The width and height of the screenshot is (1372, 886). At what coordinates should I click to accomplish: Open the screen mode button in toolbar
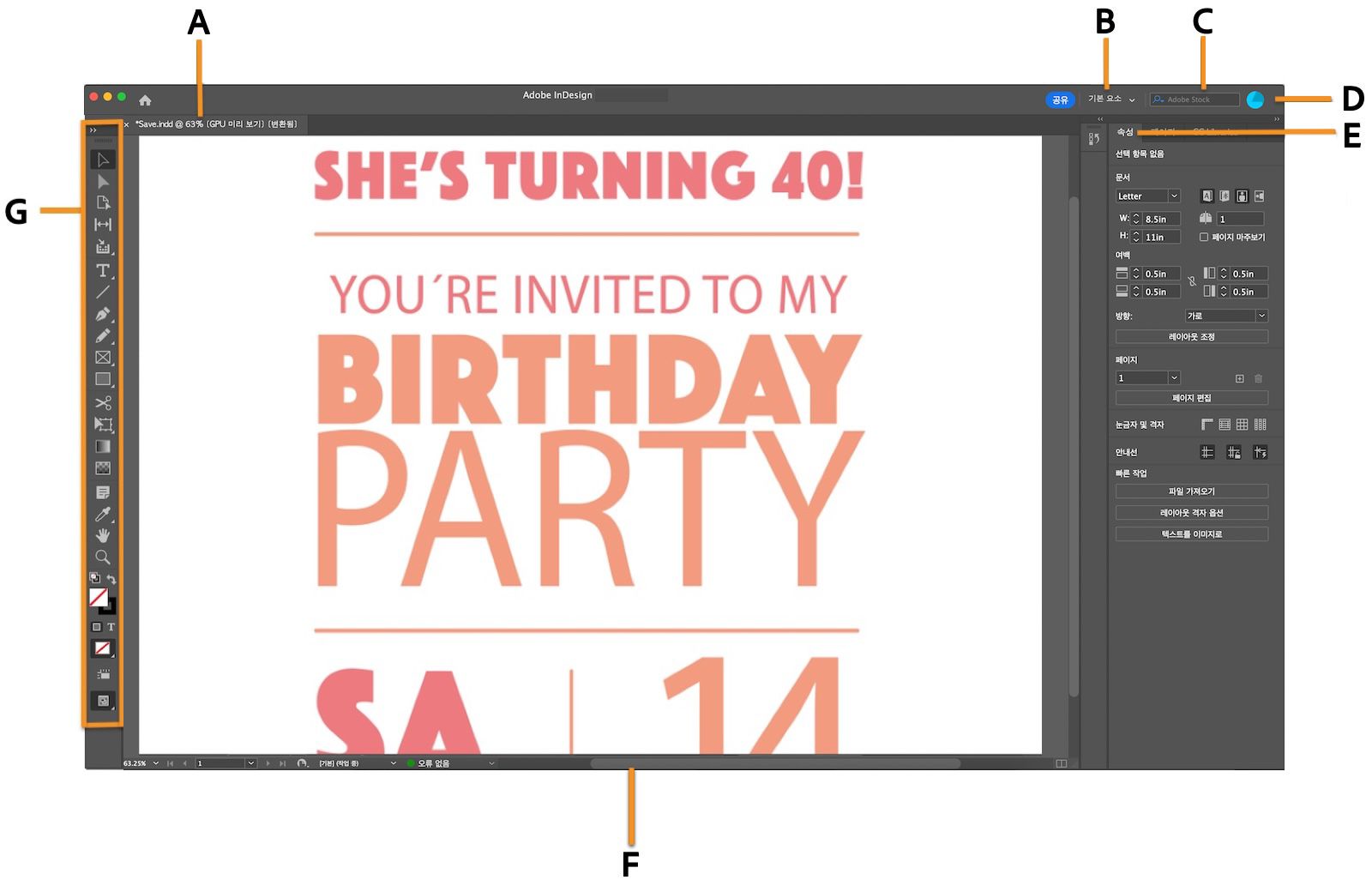point(103,701)
